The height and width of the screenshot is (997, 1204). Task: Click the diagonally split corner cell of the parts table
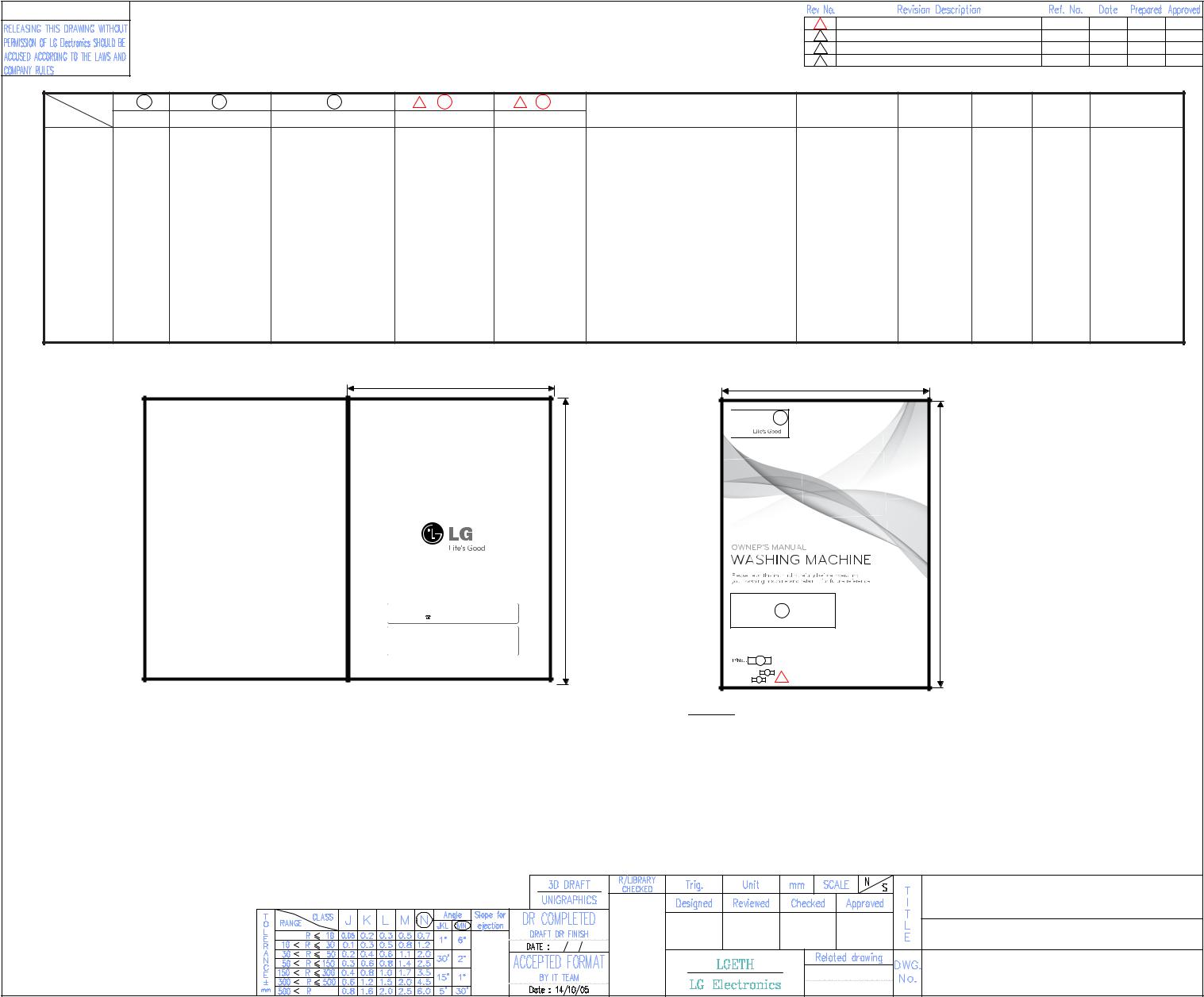click(79, 110)
